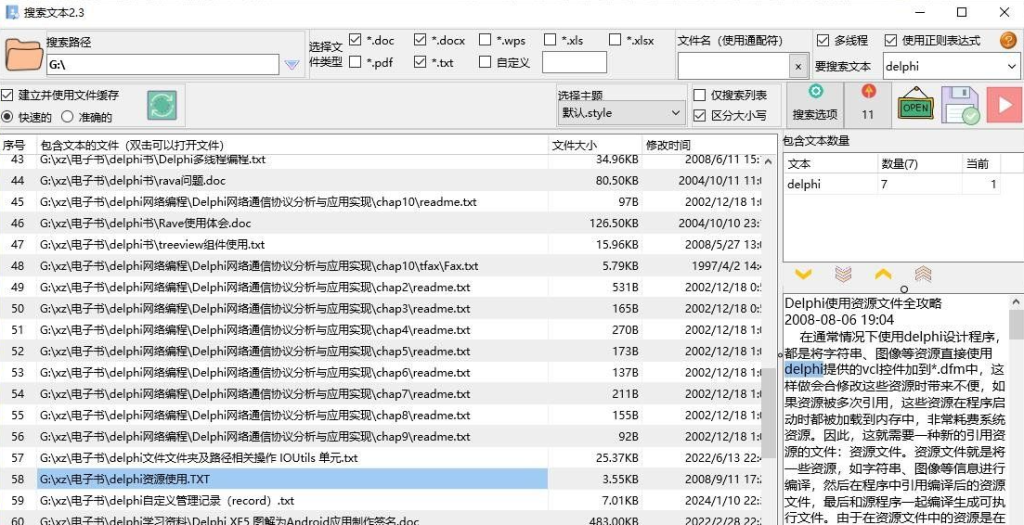
Task: Click the orange help question mark icon
Action: click(x=1008, y=40)
